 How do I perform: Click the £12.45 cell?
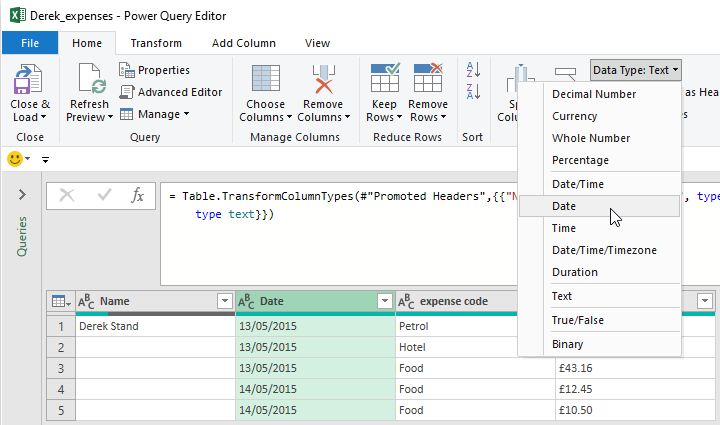(x=636, y=389)
